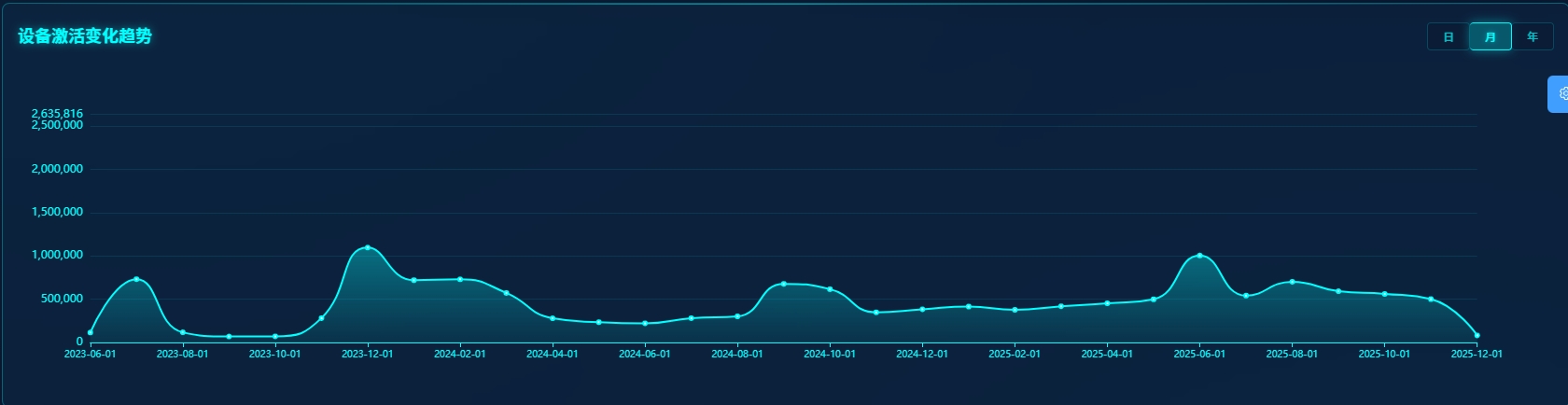This screenshot has height=405, width=1568.
Task: Click the peak data point at 2023-12-01
Action: tap(368, 247)
